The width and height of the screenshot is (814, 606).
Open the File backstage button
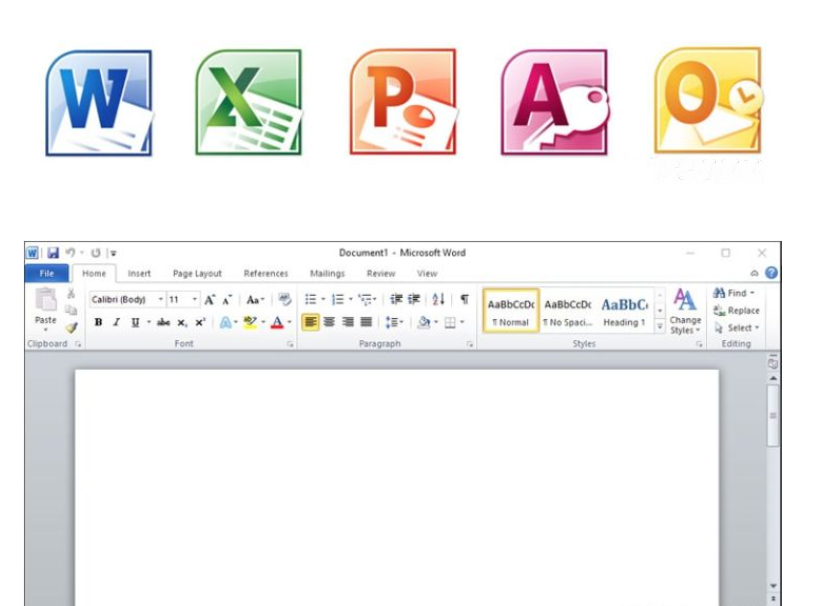pos(47,273)
